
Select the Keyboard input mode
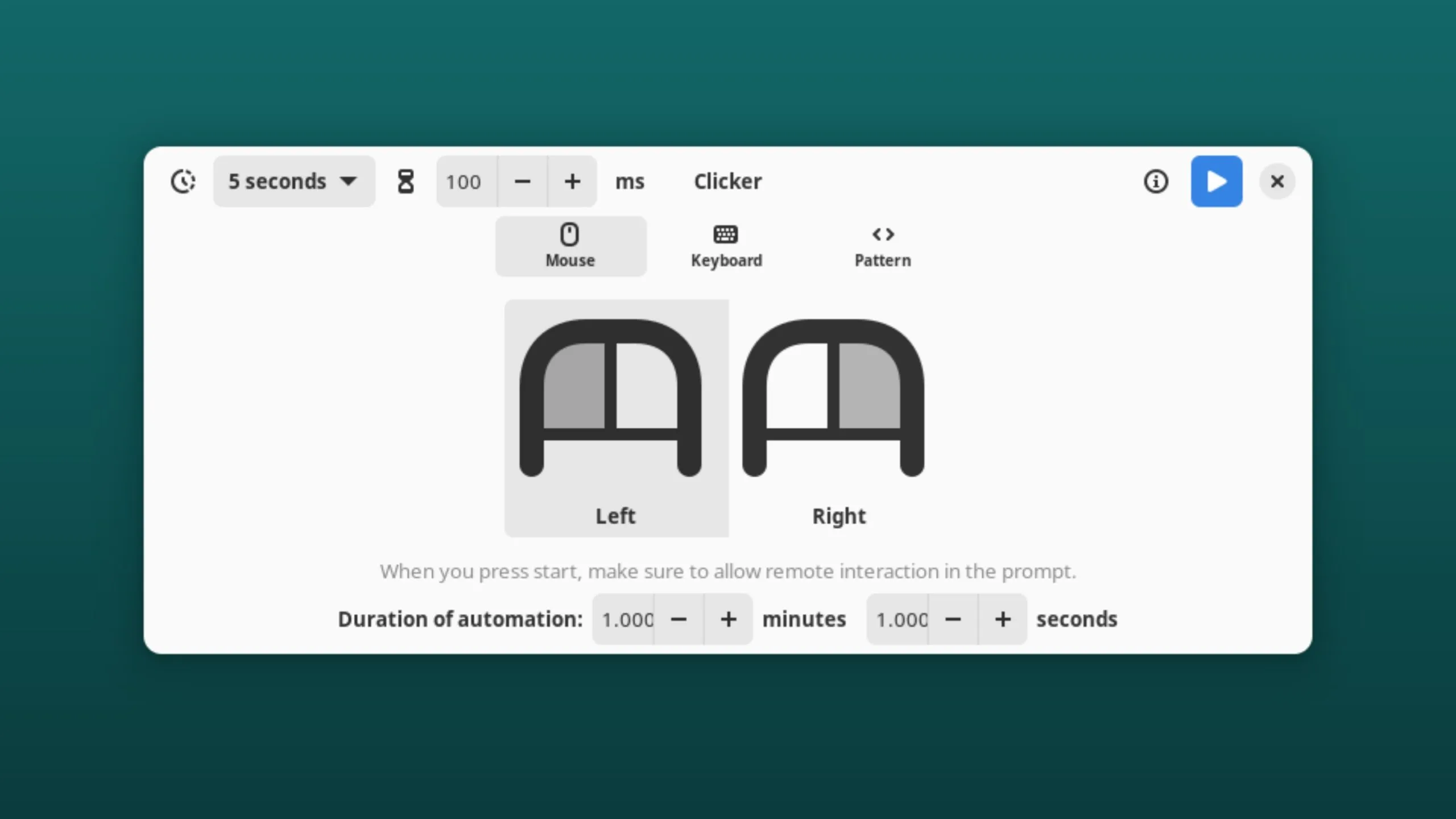[x=726, y=245]
